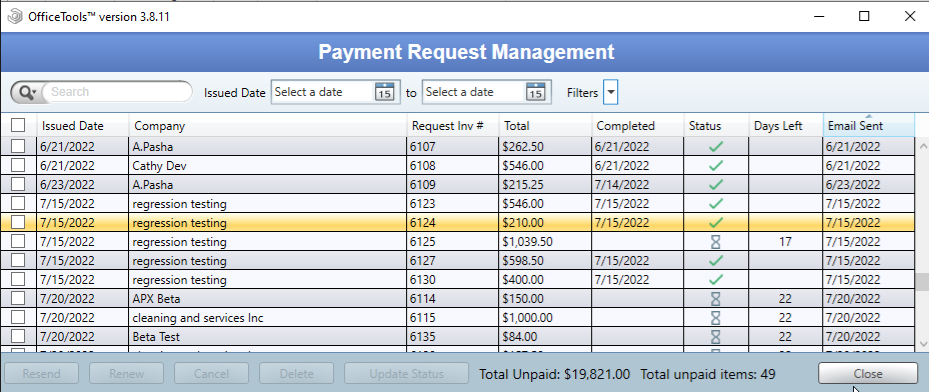Screen dimensions: 929x392
Task: Click the disabled Resend button
Action: (41, 374)
